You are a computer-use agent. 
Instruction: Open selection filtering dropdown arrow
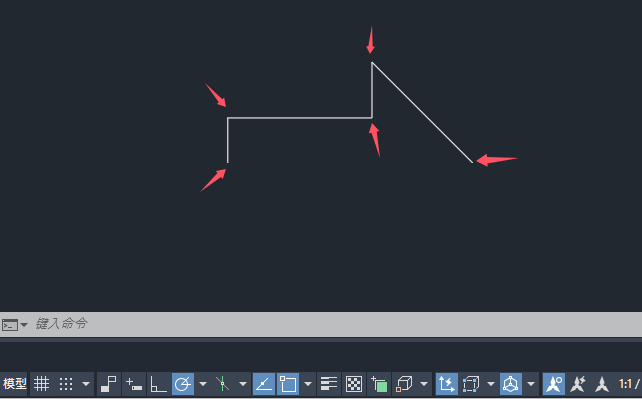pos(491,384)
